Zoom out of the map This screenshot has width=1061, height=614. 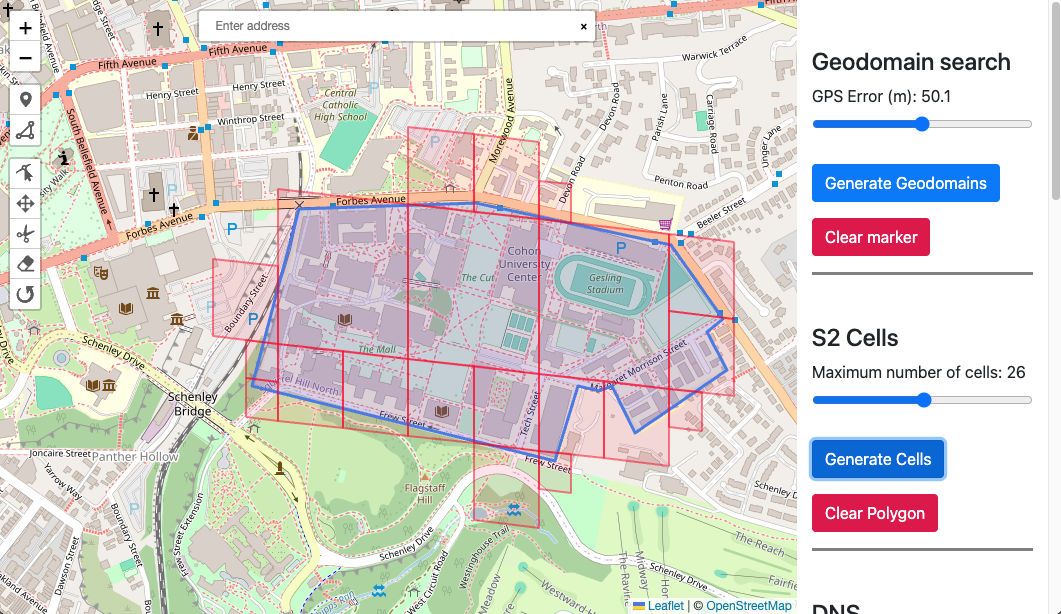point(25,58)
